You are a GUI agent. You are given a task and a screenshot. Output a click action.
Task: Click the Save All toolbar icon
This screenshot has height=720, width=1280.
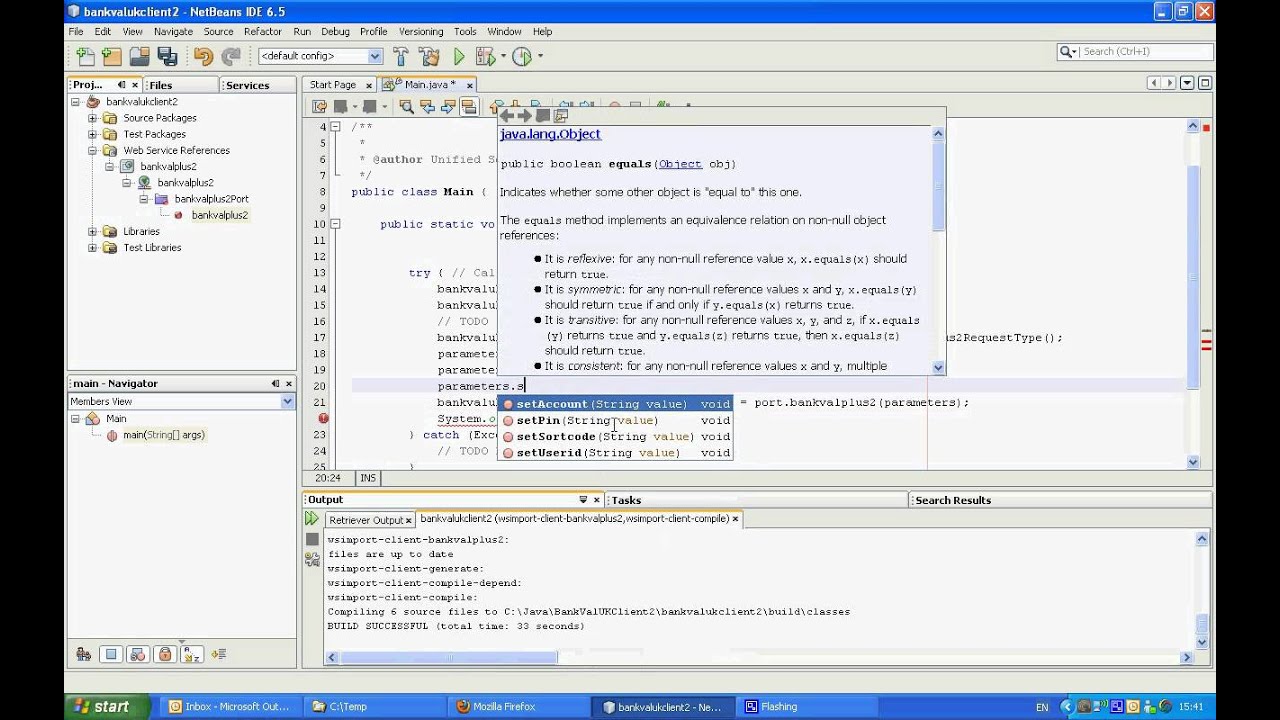[x=167, y=57]
